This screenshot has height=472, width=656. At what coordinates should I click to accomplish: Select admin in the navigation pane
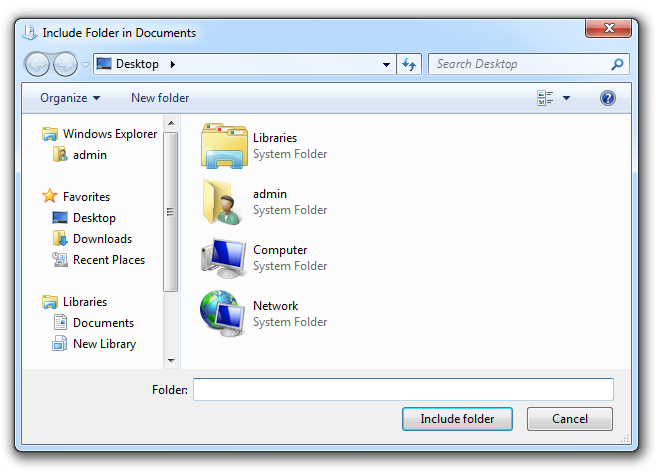(80, 155)
